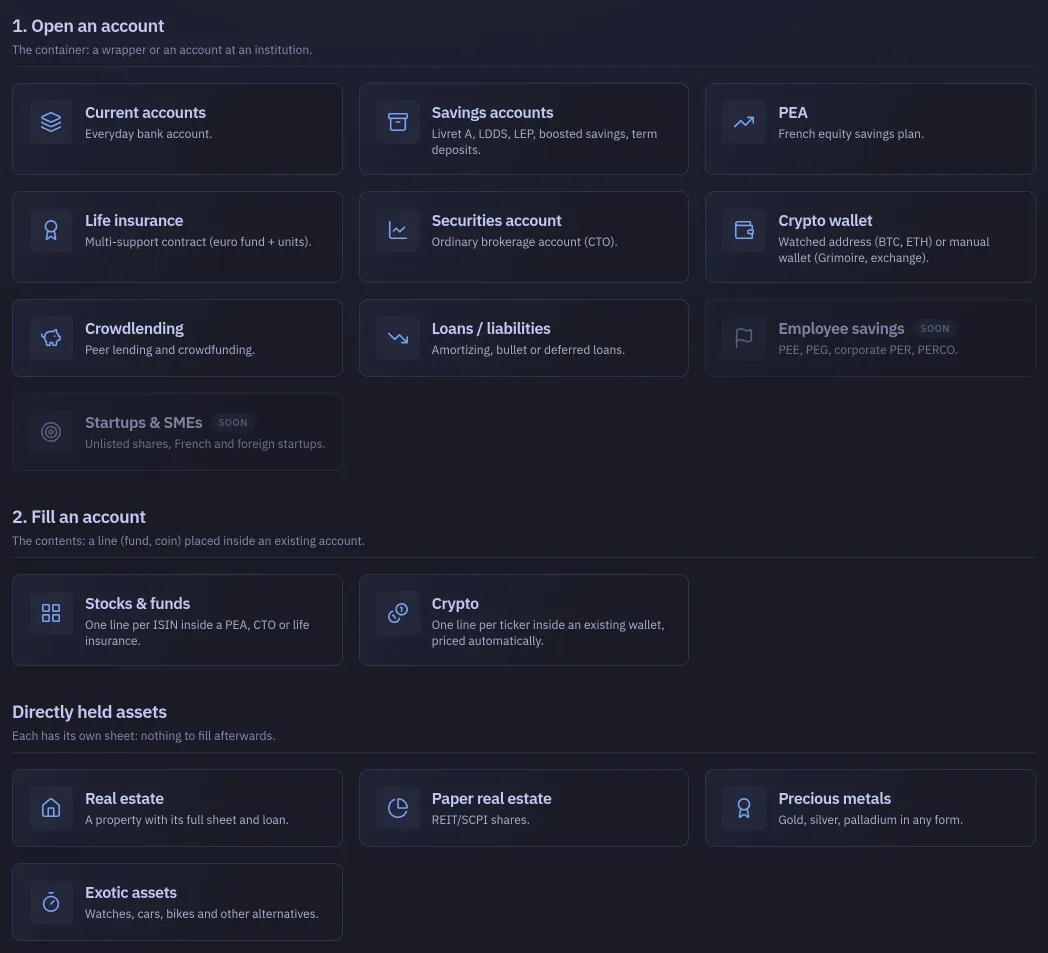Click the layers icon on Current accounts
1048x953 pixels.
point(51,122)
